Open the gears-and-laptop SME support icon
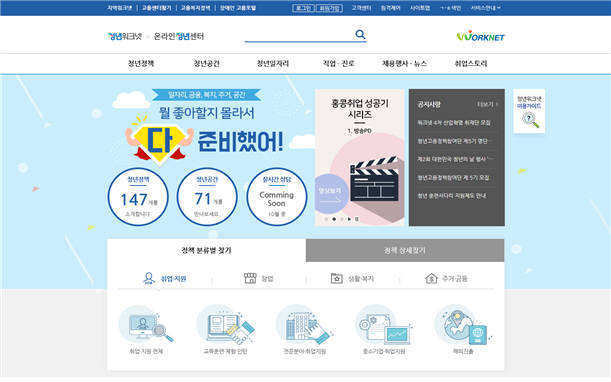The image size is (611, 382). pyautogui.click(x=384, y=324)
